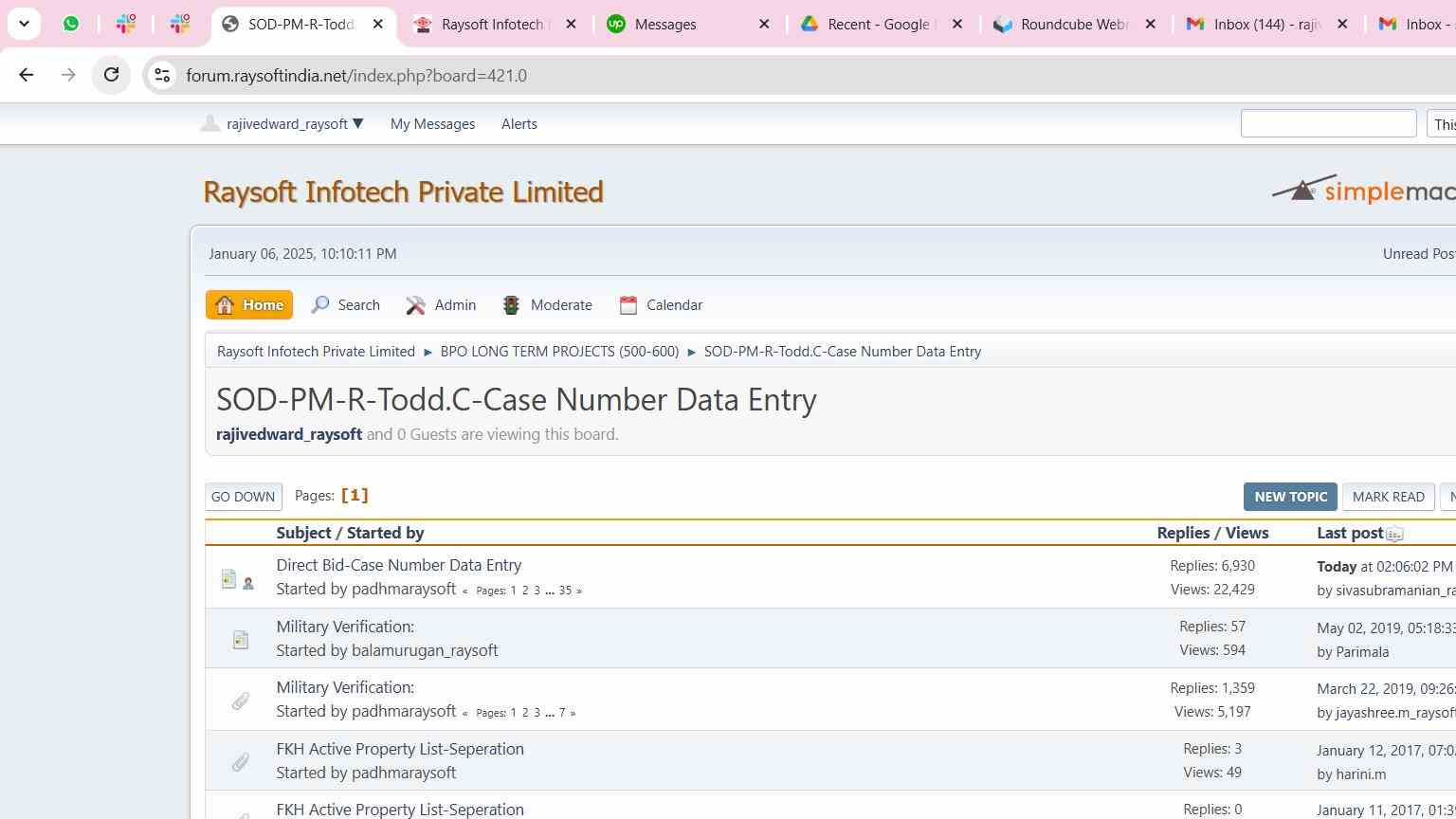
Task: Switch to the first Slack tab
Action: click(x=126, y=24)
